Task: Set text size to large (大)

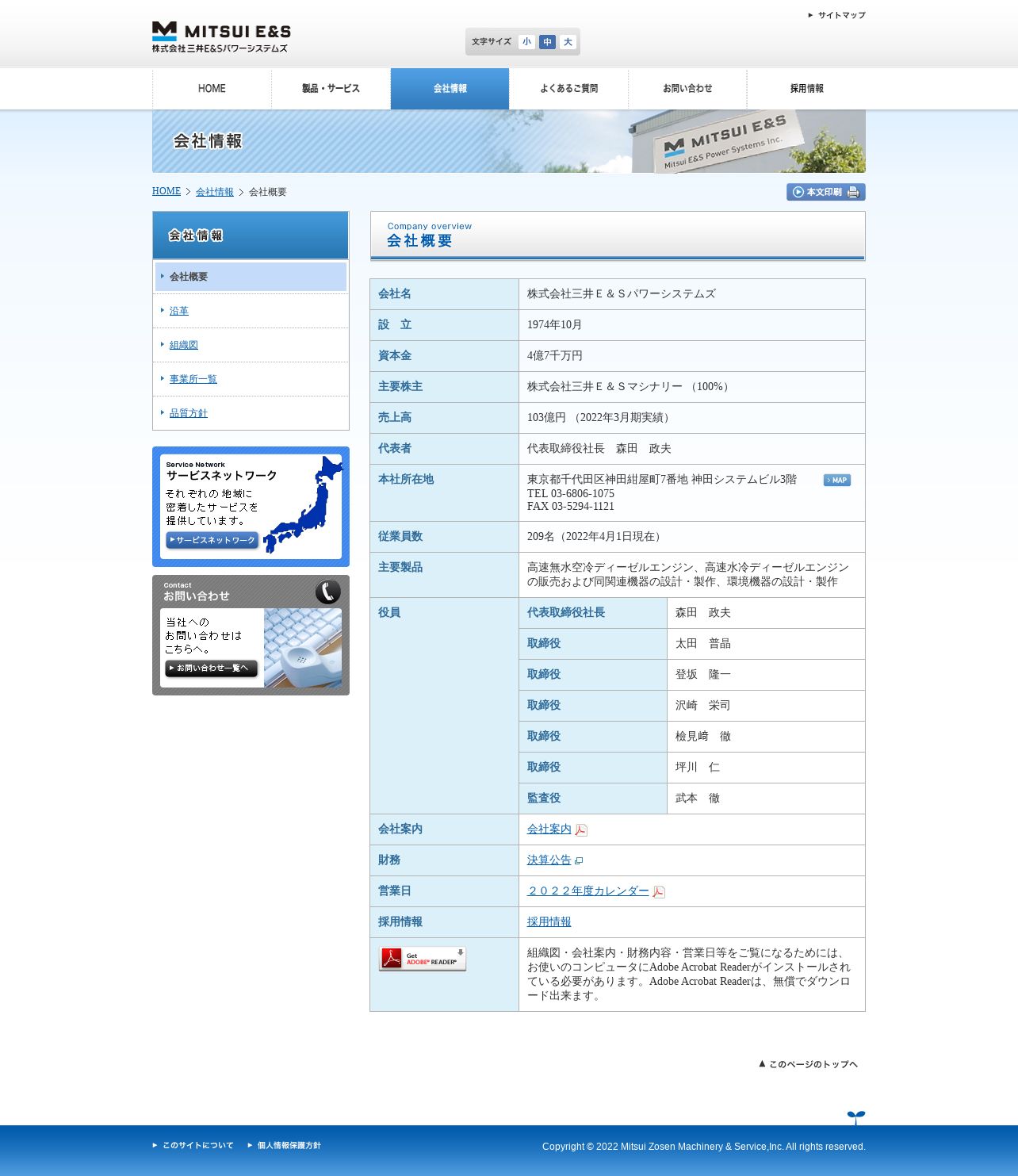Action: tap(568, 42)
